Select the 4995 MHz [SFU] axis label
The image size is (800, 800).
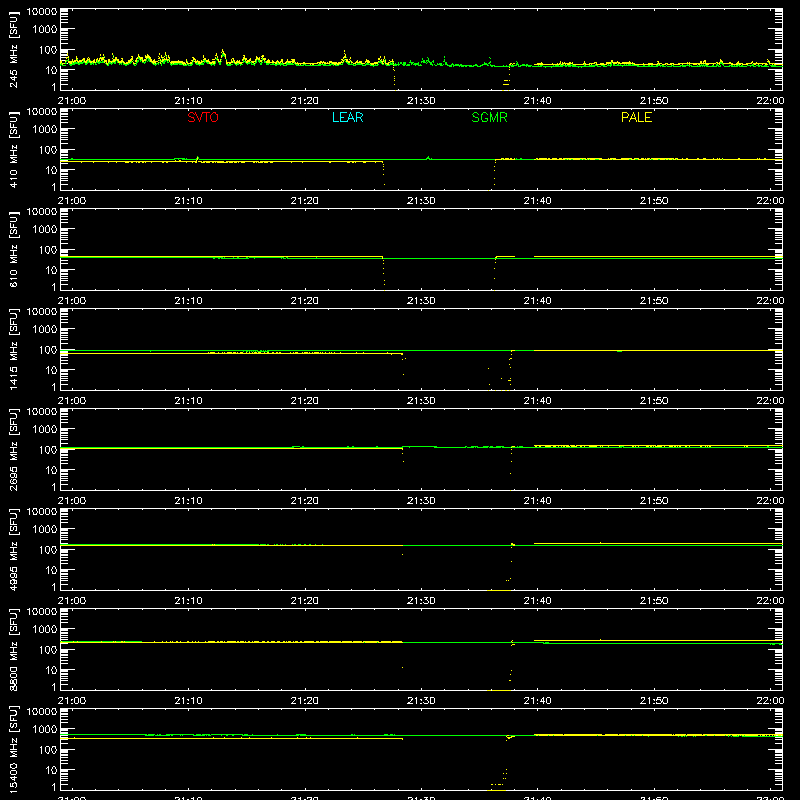point(13,549)
